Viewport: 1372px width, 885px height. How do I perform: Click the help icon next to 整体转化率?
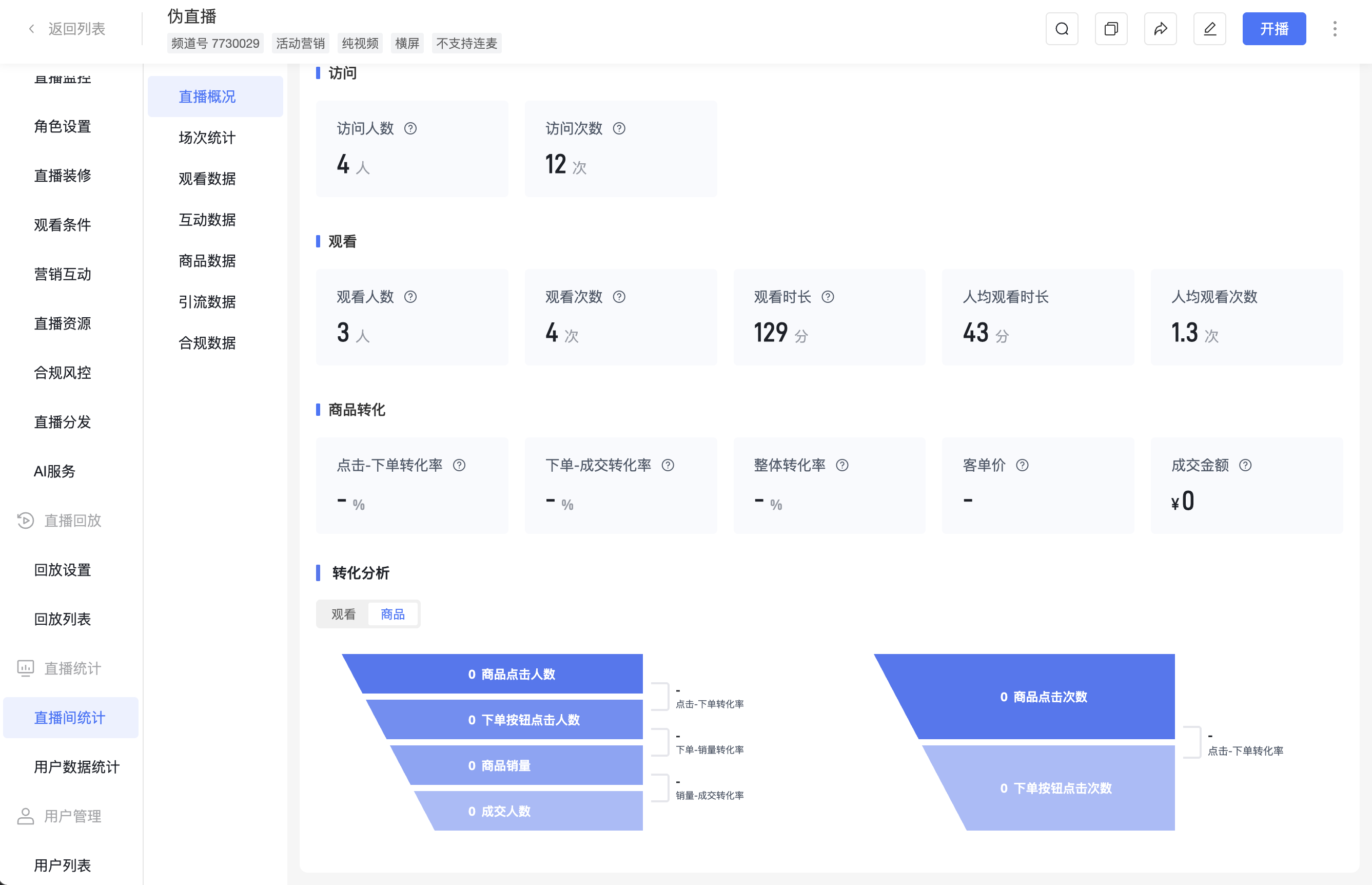click(x=842, y=465)
